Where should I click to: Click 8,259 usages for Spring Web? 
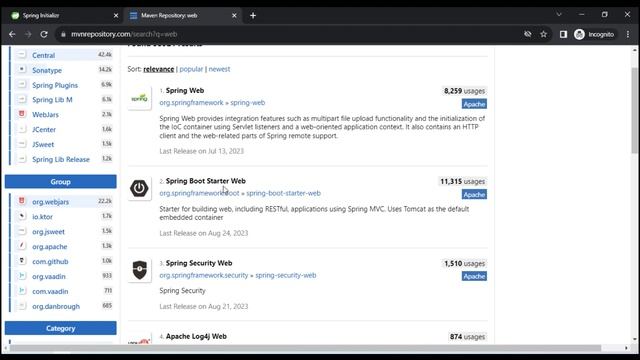pos(464,91)
